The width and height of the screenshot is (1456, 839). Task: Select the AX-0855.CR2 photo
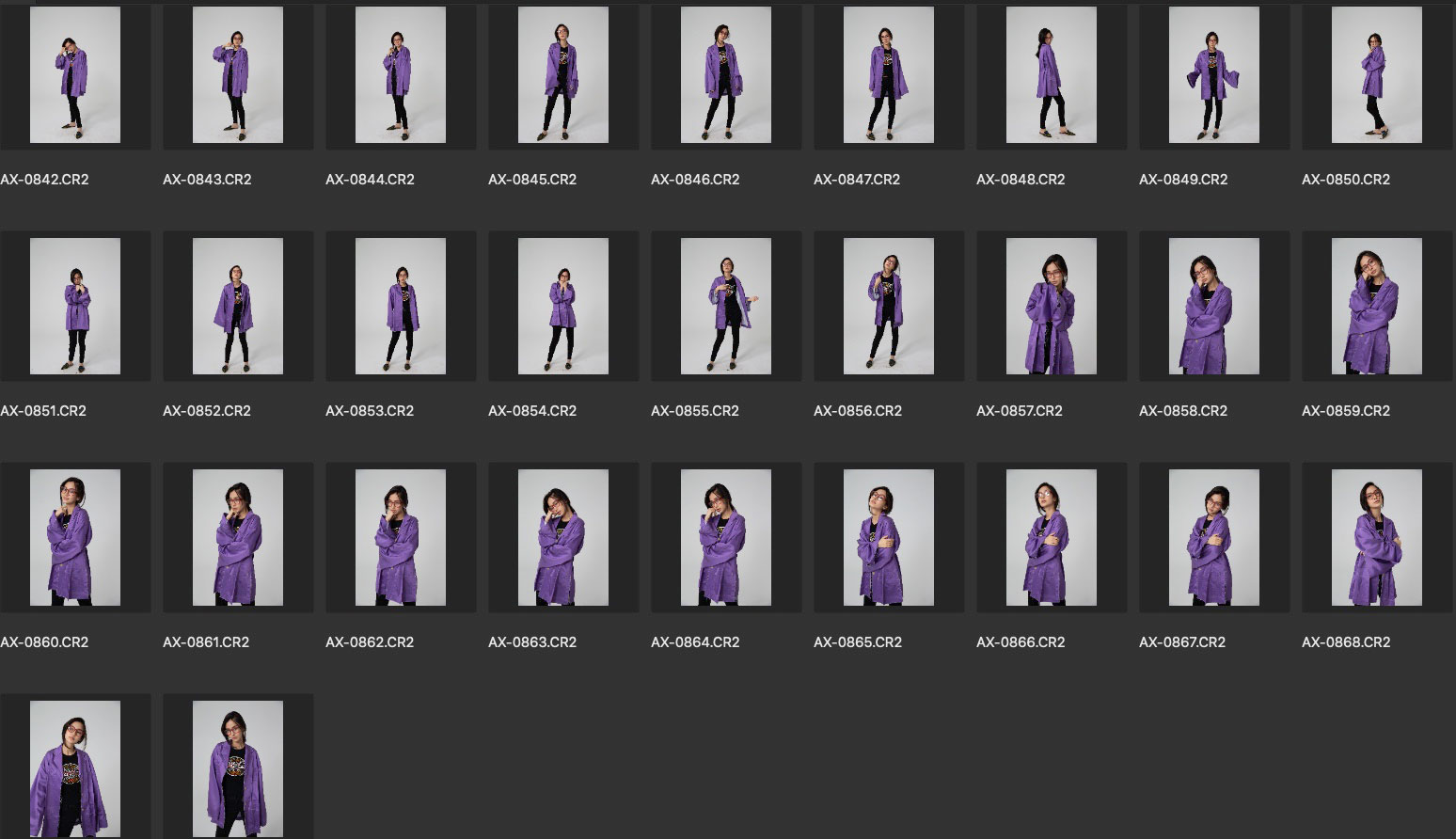click(x=726, y=307)
